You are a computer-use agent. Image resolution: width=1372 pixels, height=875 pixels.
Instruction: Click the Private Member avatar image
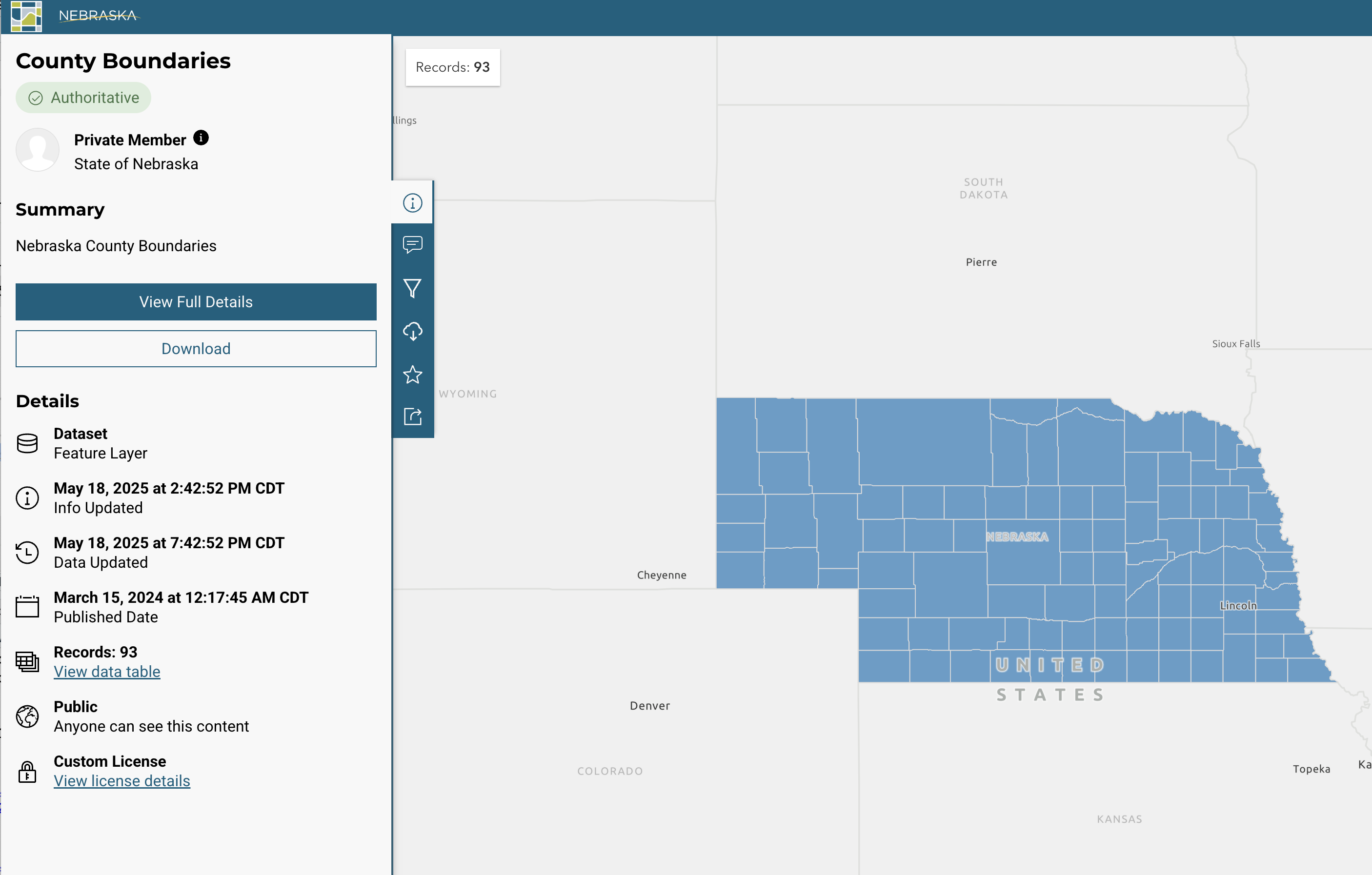click(38, 150)
